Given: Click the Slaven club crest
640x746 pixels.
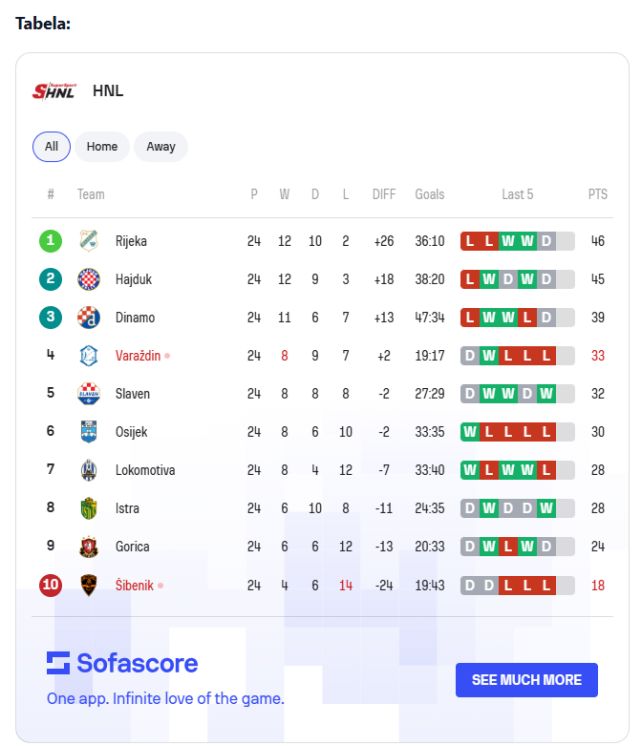Looking at the screenshot, I should coord(88,393).
